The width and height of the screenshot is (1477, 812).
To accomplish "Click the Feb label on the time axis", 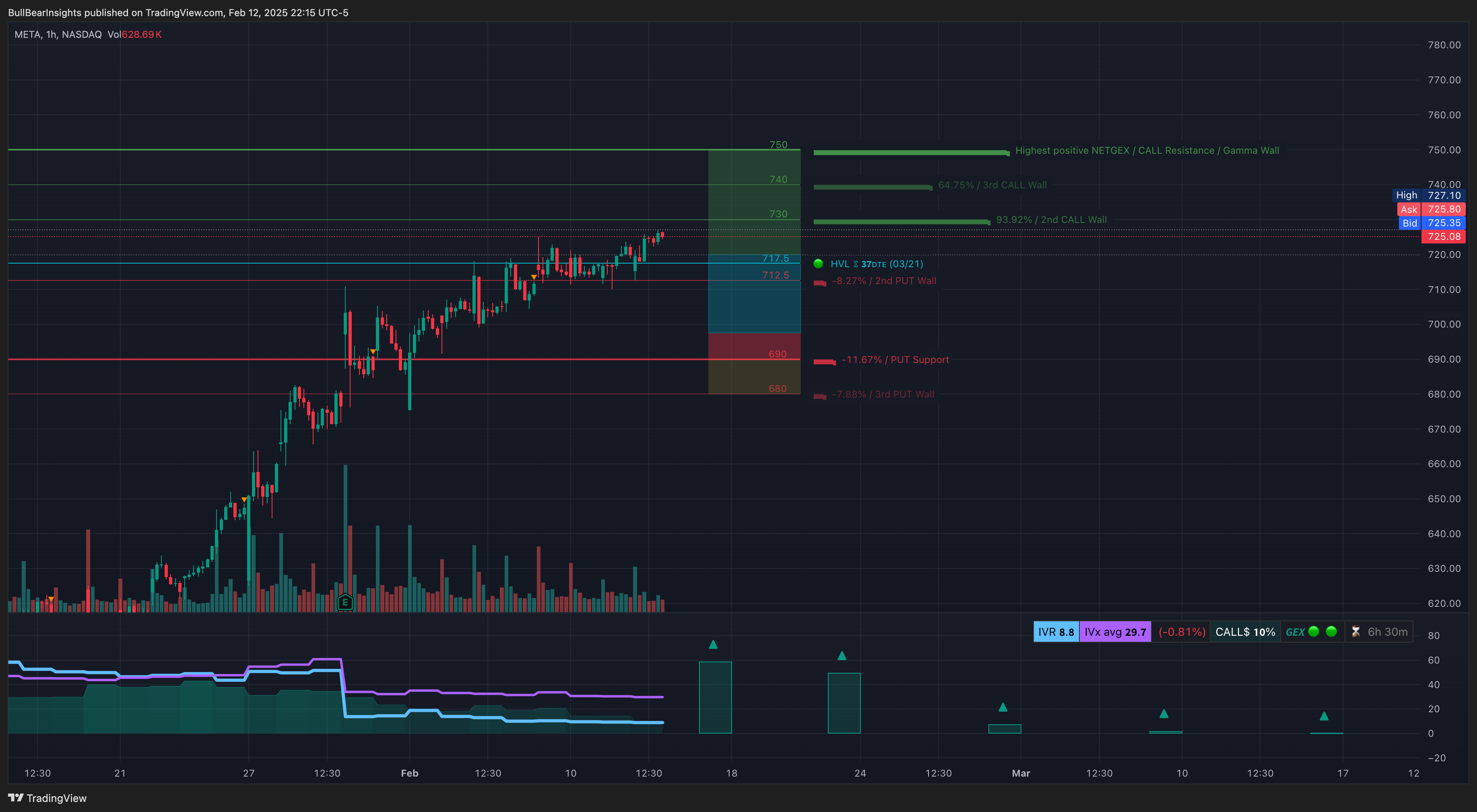I will (409, 773).
